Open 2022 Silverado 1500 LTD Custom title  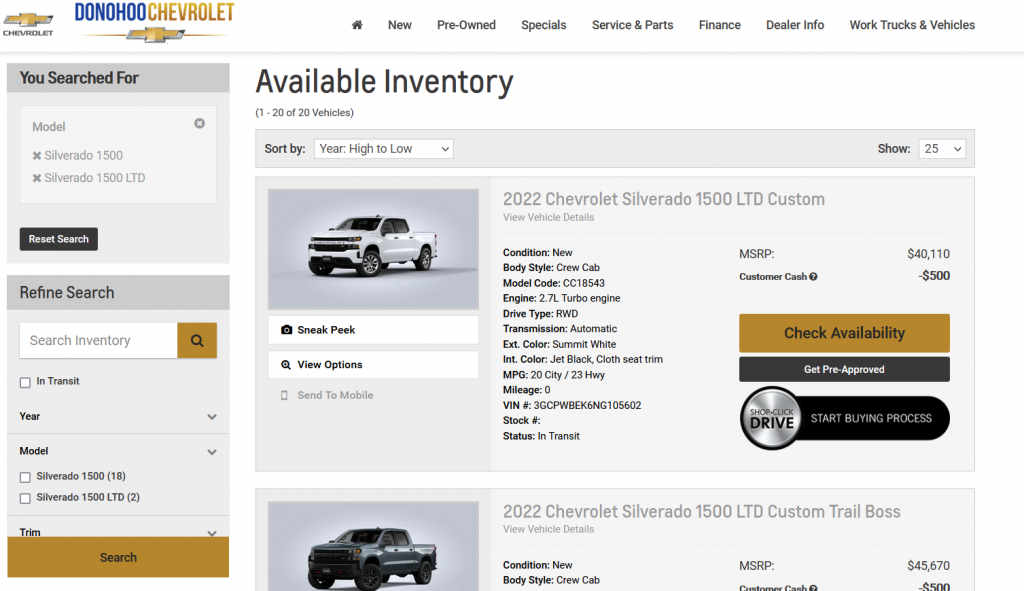(664, 199)
